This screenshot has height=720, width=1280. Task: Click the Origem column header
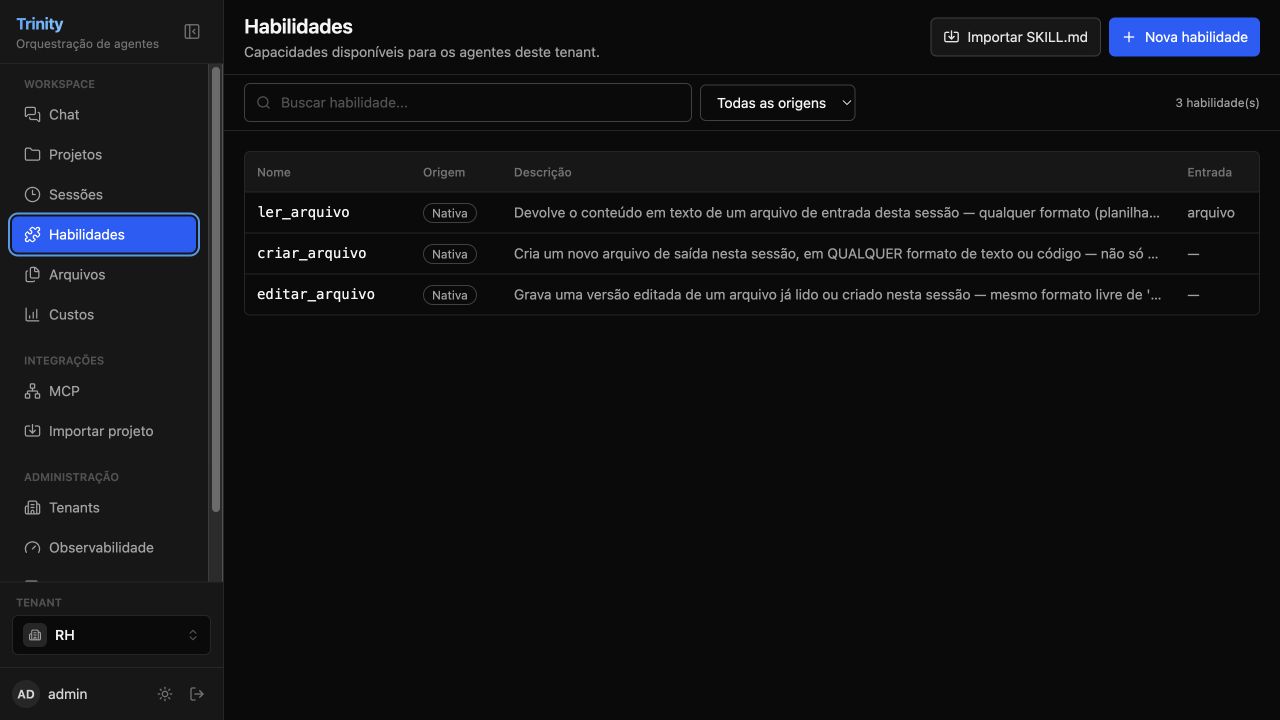pos(444,172)
